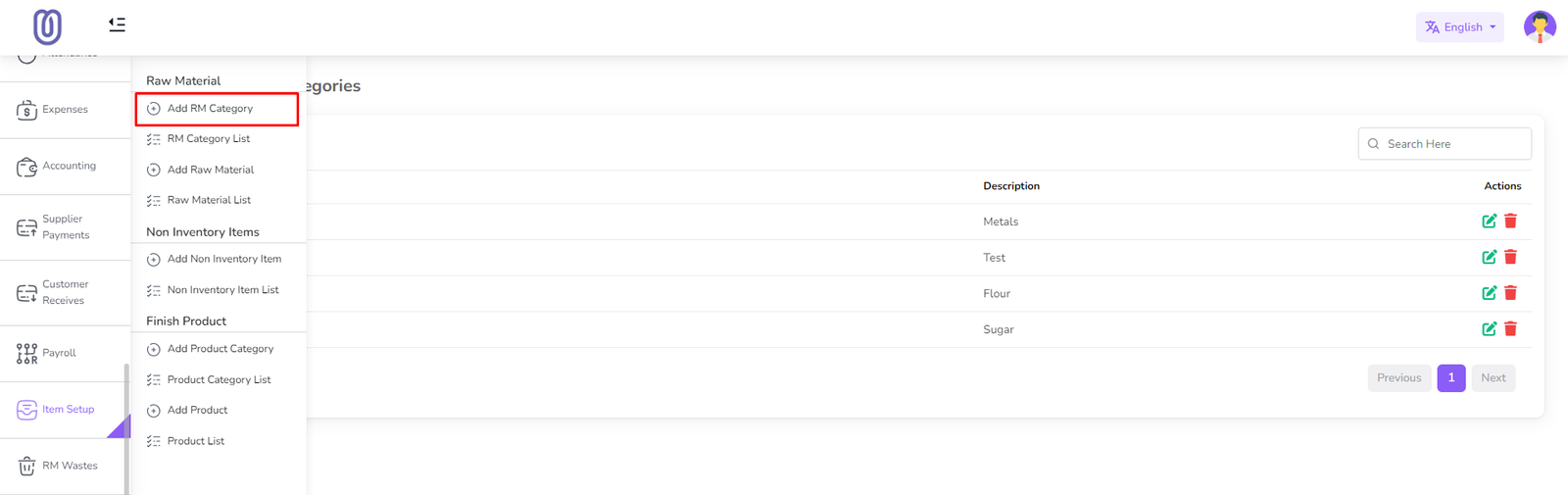Select Add RM Category menu entry
The width and height of the screenshot is (1568, 495).
pos(210,109)
